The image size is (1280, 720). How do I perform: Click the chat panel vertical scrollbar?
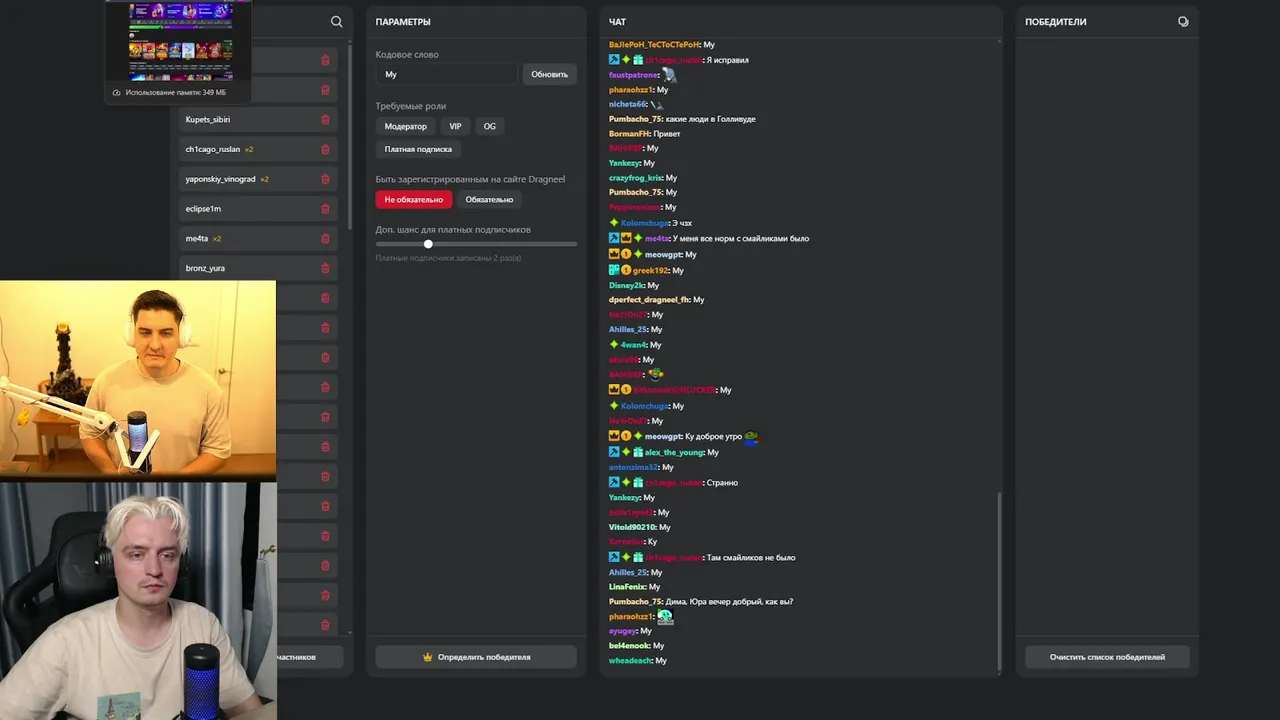click(x=999, y=582)
